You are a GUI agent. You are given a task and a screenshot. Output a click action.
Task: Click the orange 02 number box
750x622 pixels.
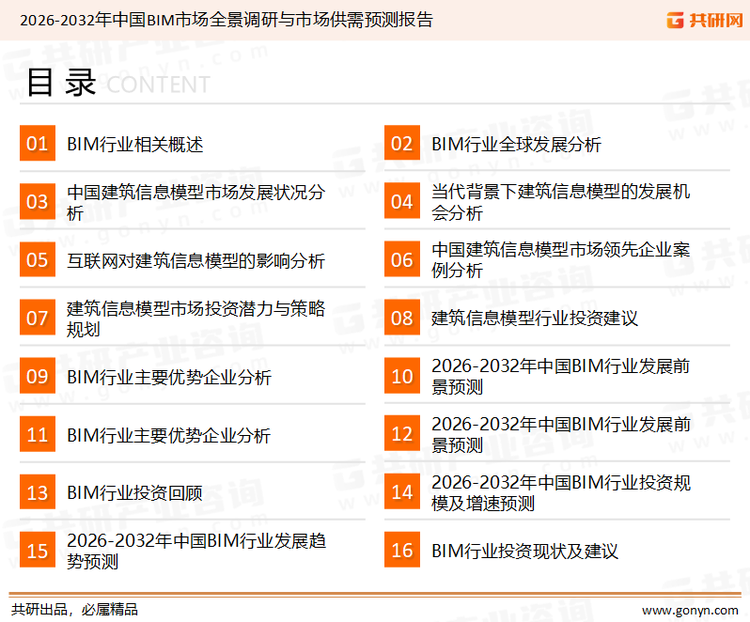tap(402, 143)
